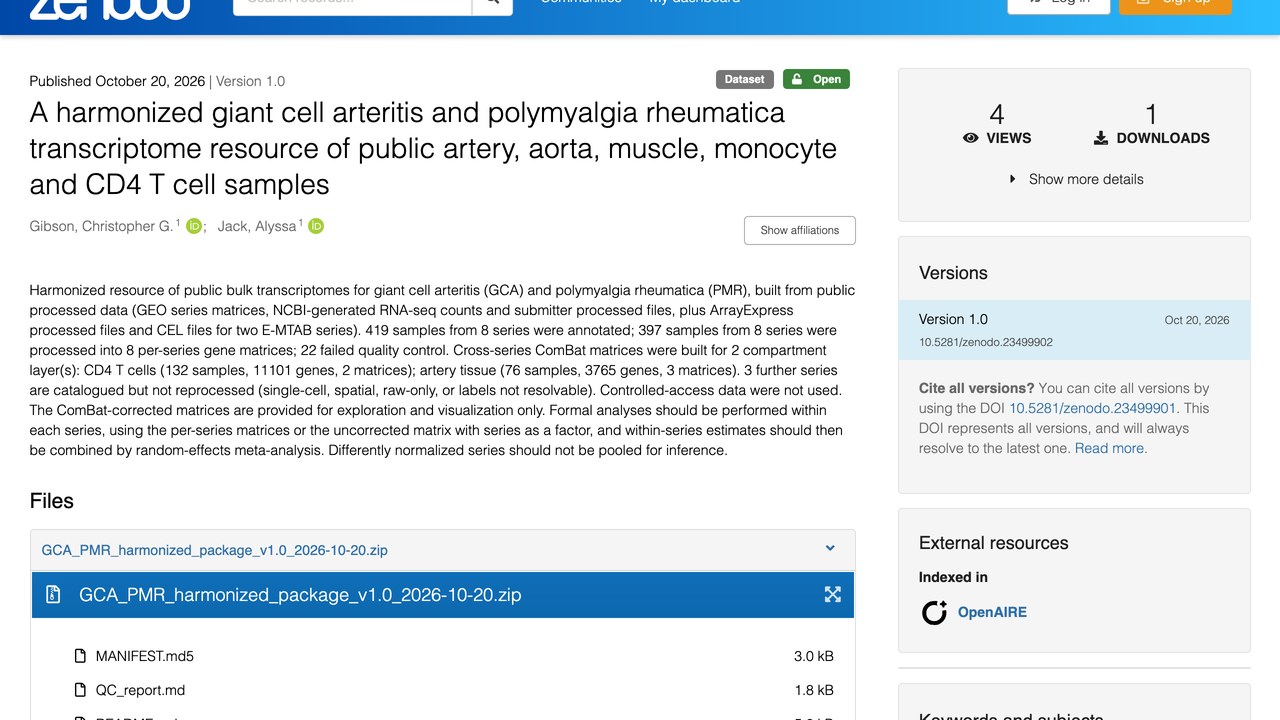Click the Read more link
1280x720 pixels.
coord(1110,448)
